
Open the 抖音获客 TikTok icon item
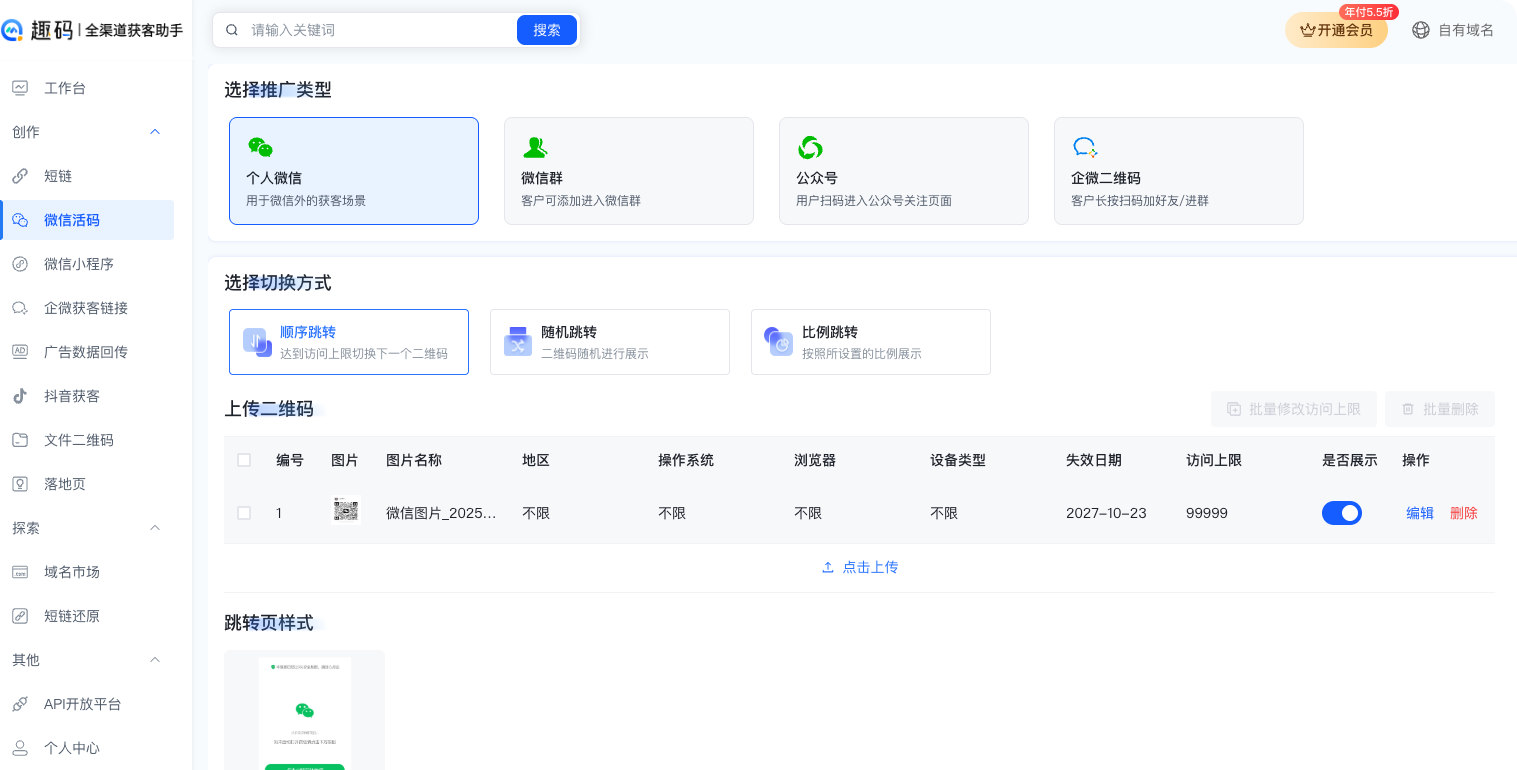[20, 396]
